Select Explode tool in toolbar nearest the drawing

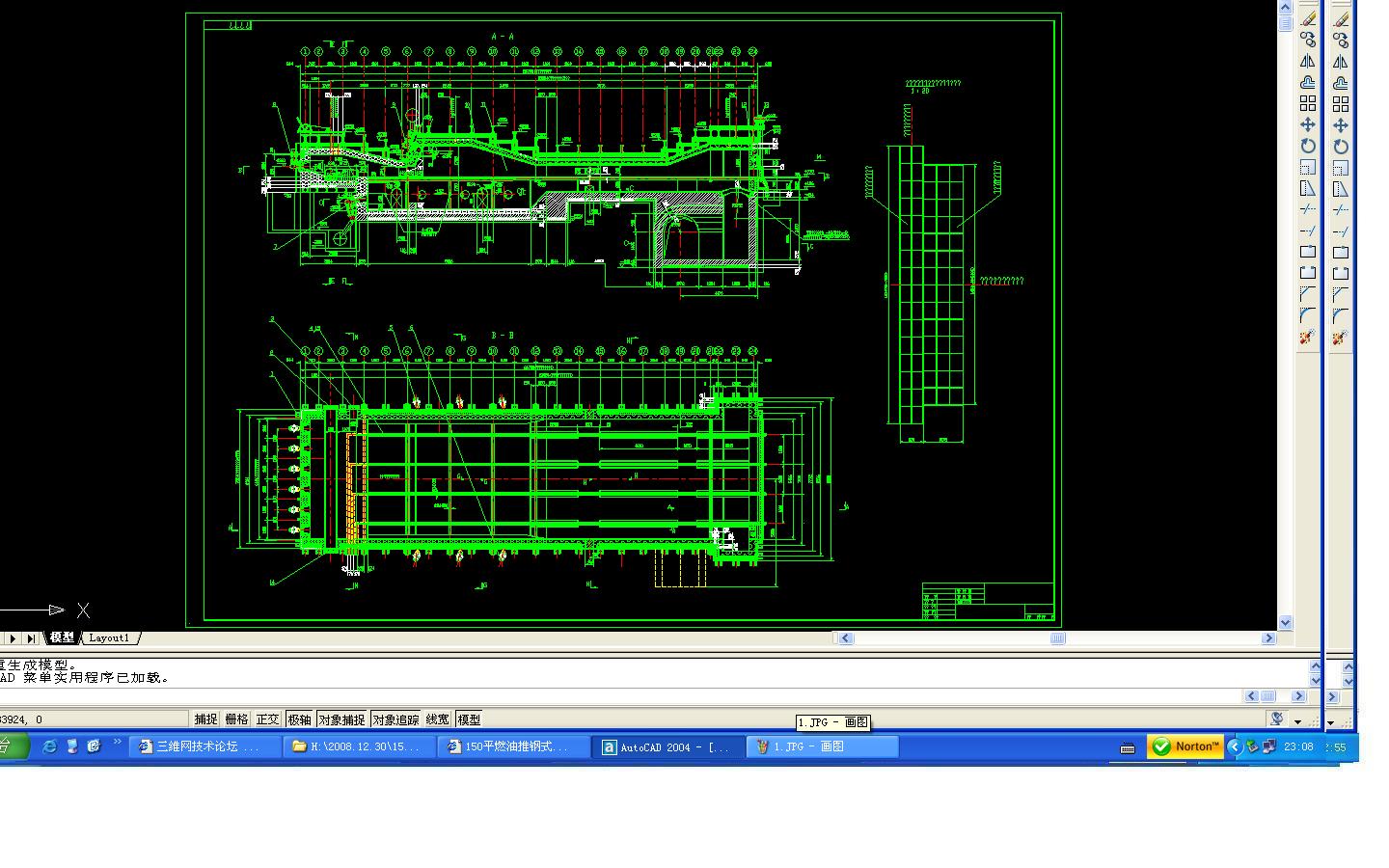point(1308,337)
